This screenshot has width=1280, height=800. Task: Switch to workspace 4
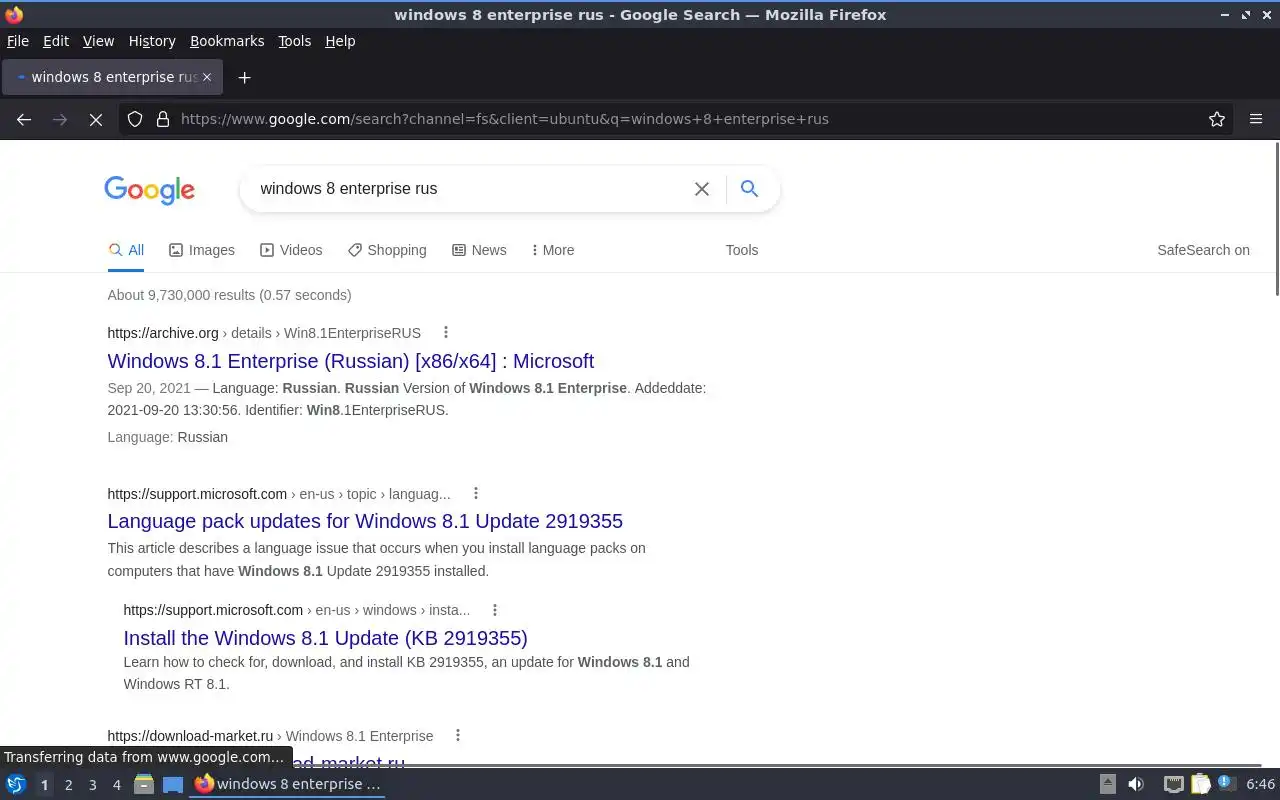(x=116, y=785)
